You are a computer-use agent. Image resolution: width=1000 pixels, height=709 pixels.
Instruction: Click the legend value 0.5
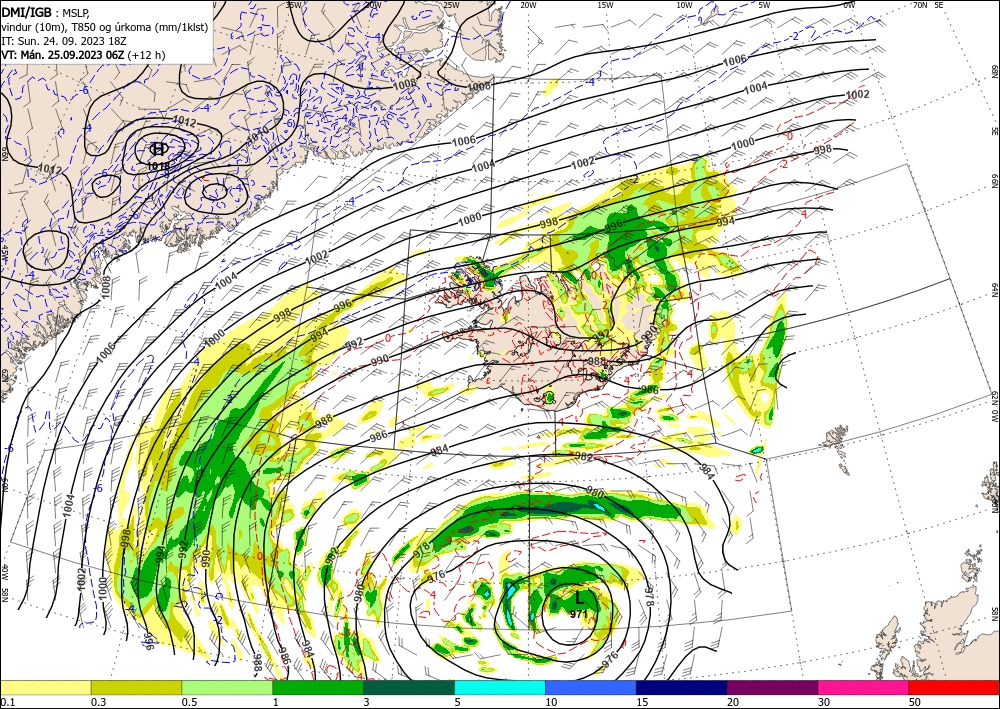pyautogui.click(x=189, y=702)
